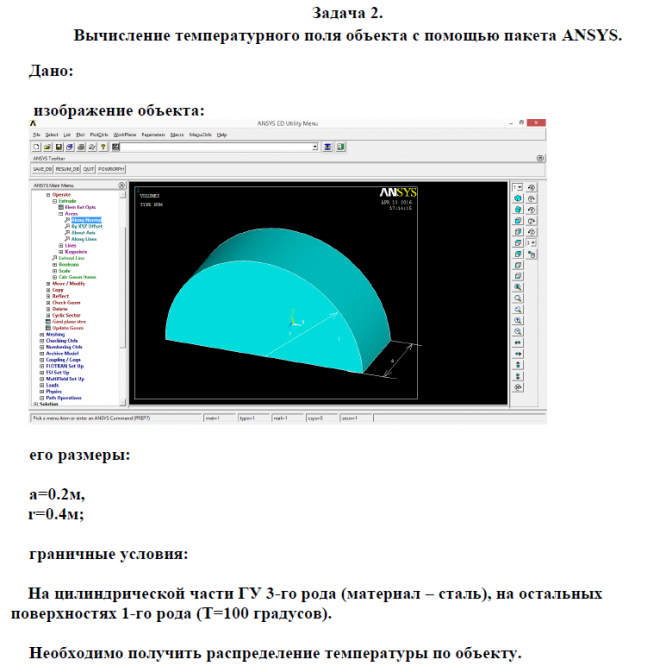
Task: Click the Main Menu scrollbar up arrow
Action: click(x=123, y=195)
